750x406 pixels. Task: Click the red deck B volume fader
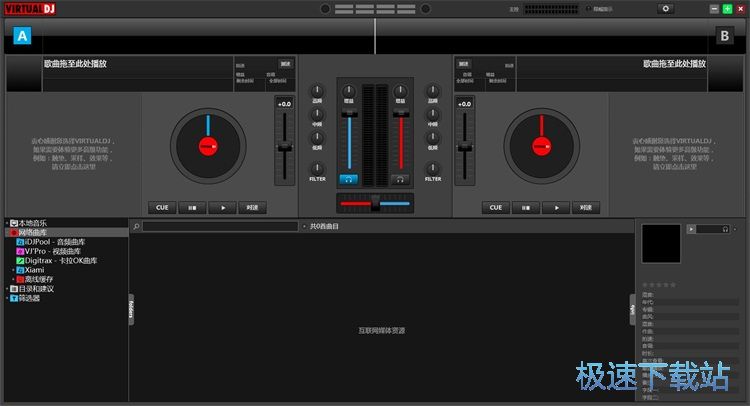(401, 113)
